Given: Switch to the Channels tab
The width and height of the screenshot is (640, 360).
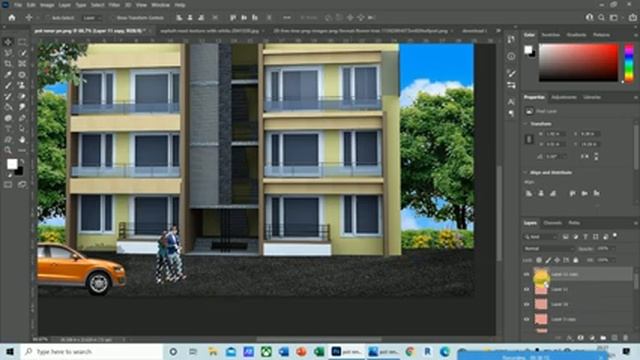Looking at the screenshot, I should tap(553, 223).
